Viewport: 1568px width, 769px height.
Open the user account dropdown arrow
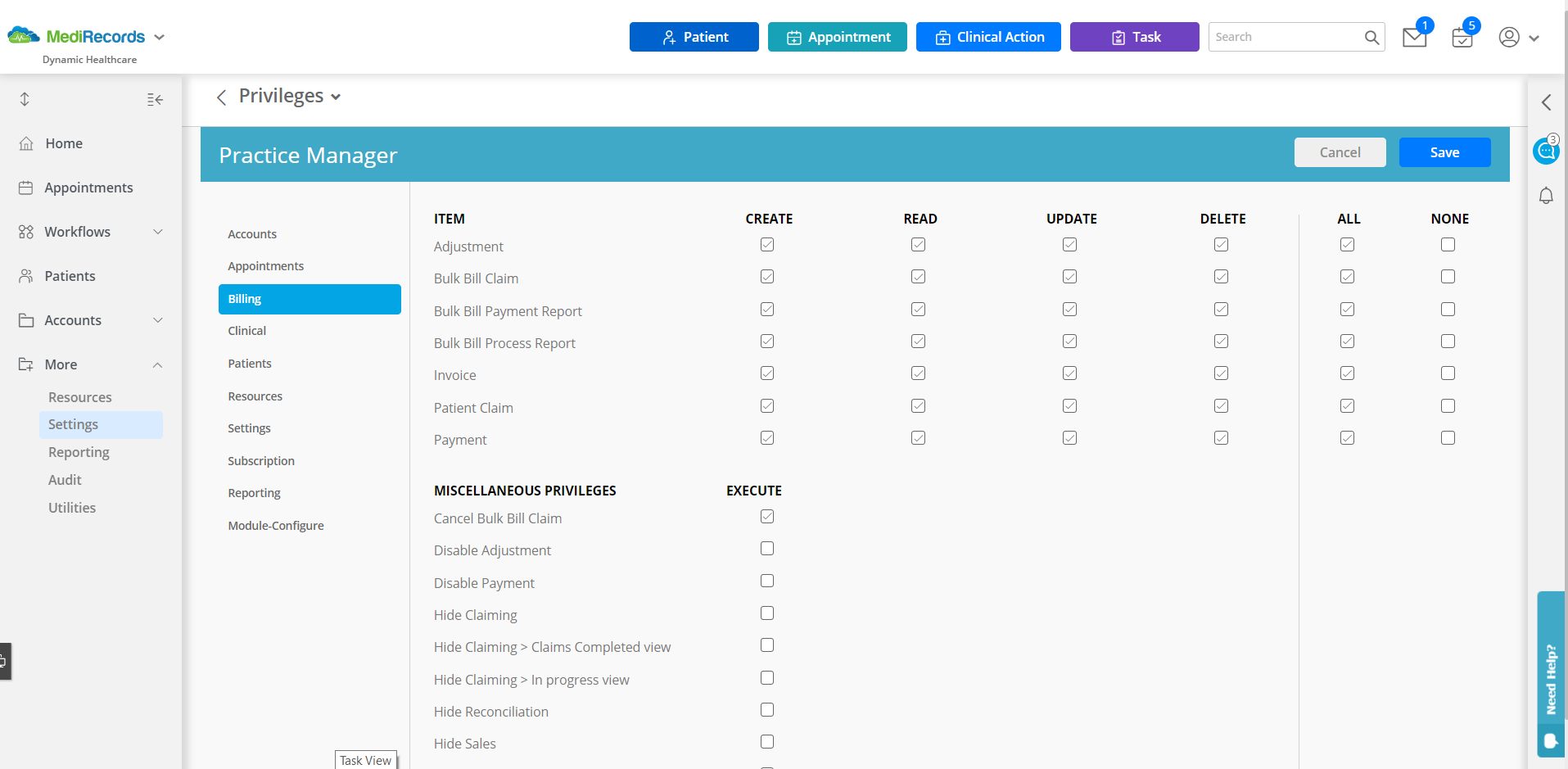pos(1534,38)
